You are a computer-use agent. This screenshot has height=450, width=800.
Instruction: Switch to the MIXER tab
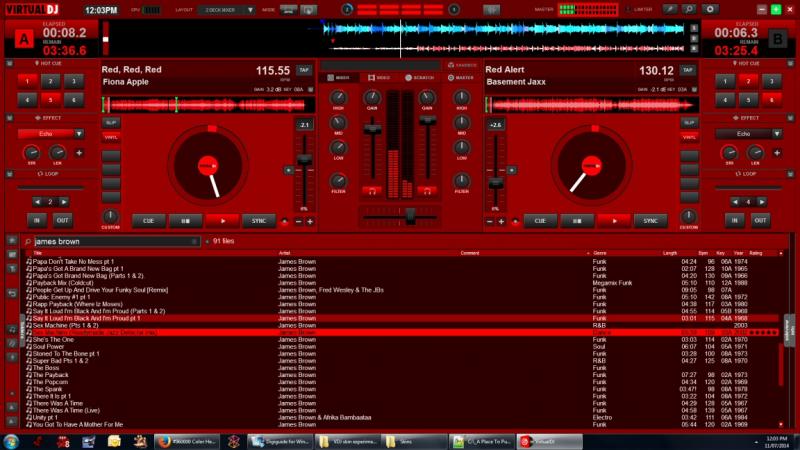pyautogui.click(x=338, y=78)
